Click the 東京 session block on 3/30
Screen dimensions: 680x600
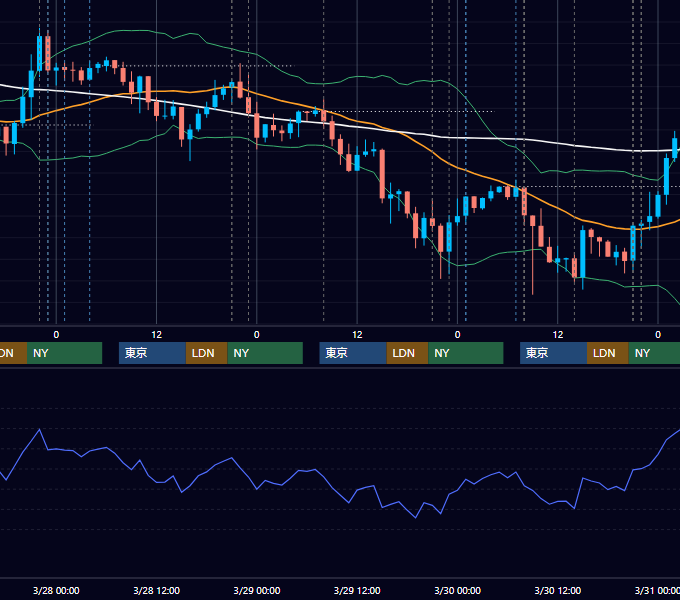pos(553,353)
